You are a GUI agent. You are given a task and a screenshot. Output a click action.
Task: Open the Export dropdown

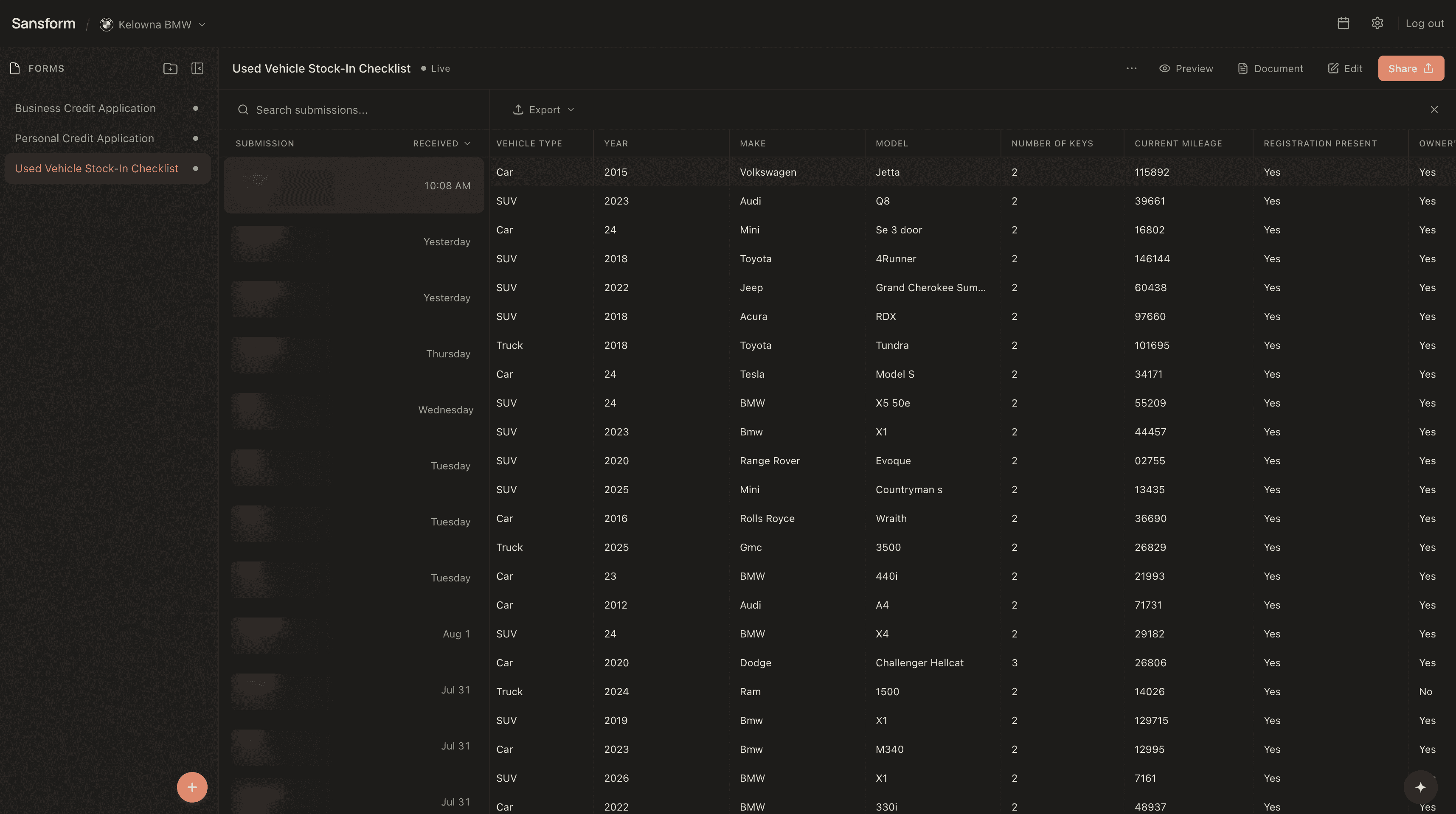[543, 109]
